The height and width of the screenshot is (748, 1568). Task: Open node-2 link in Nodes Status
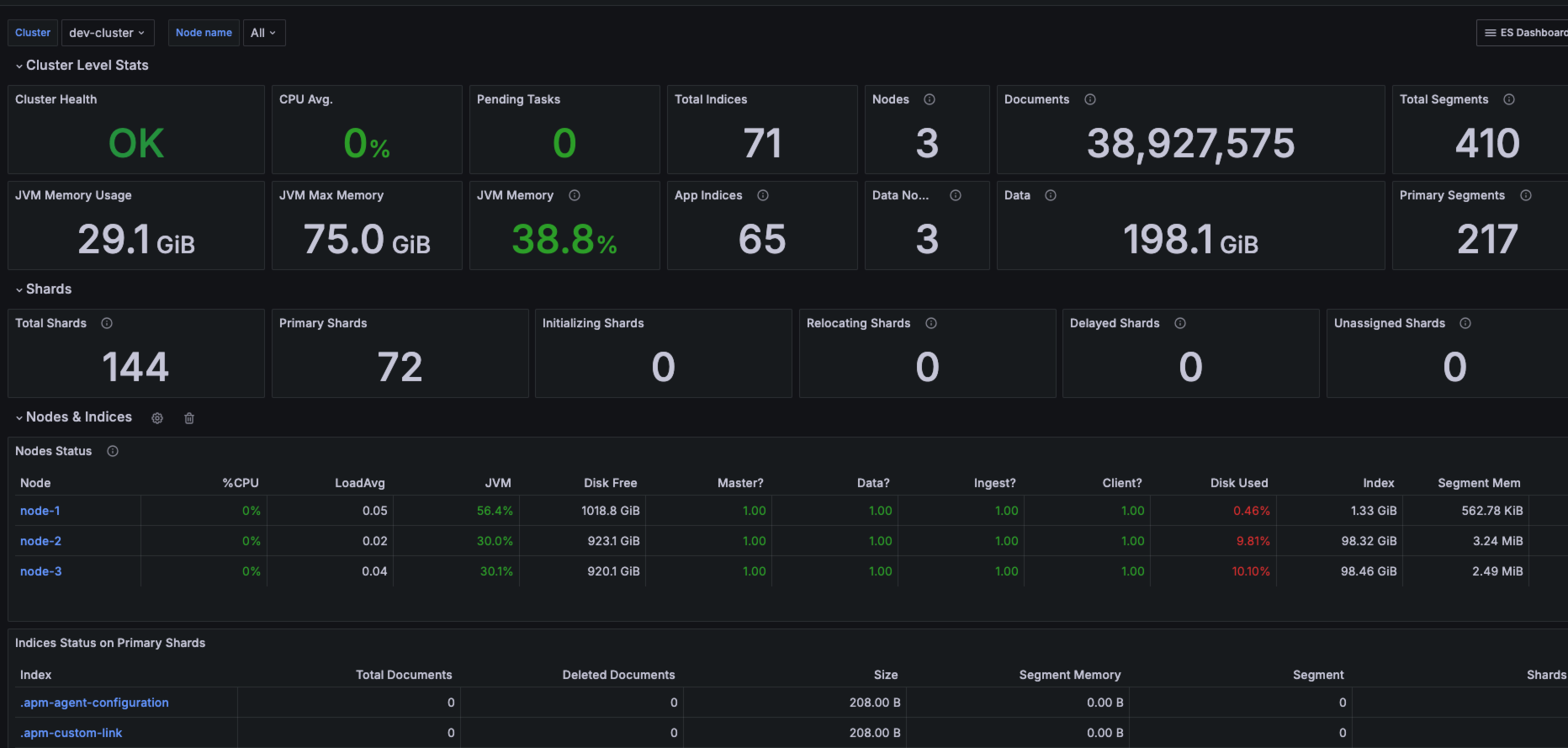(x=40, y=541)
